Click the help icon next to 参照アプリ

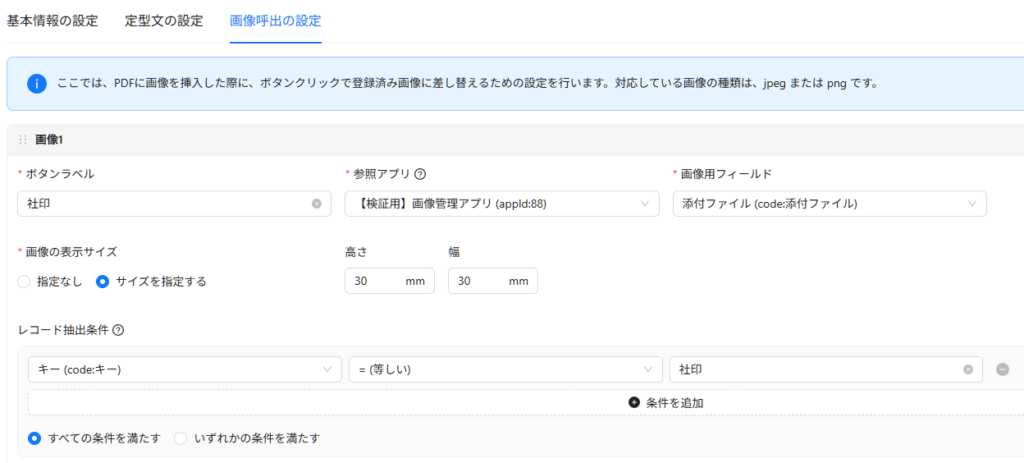tap(420, 174)
